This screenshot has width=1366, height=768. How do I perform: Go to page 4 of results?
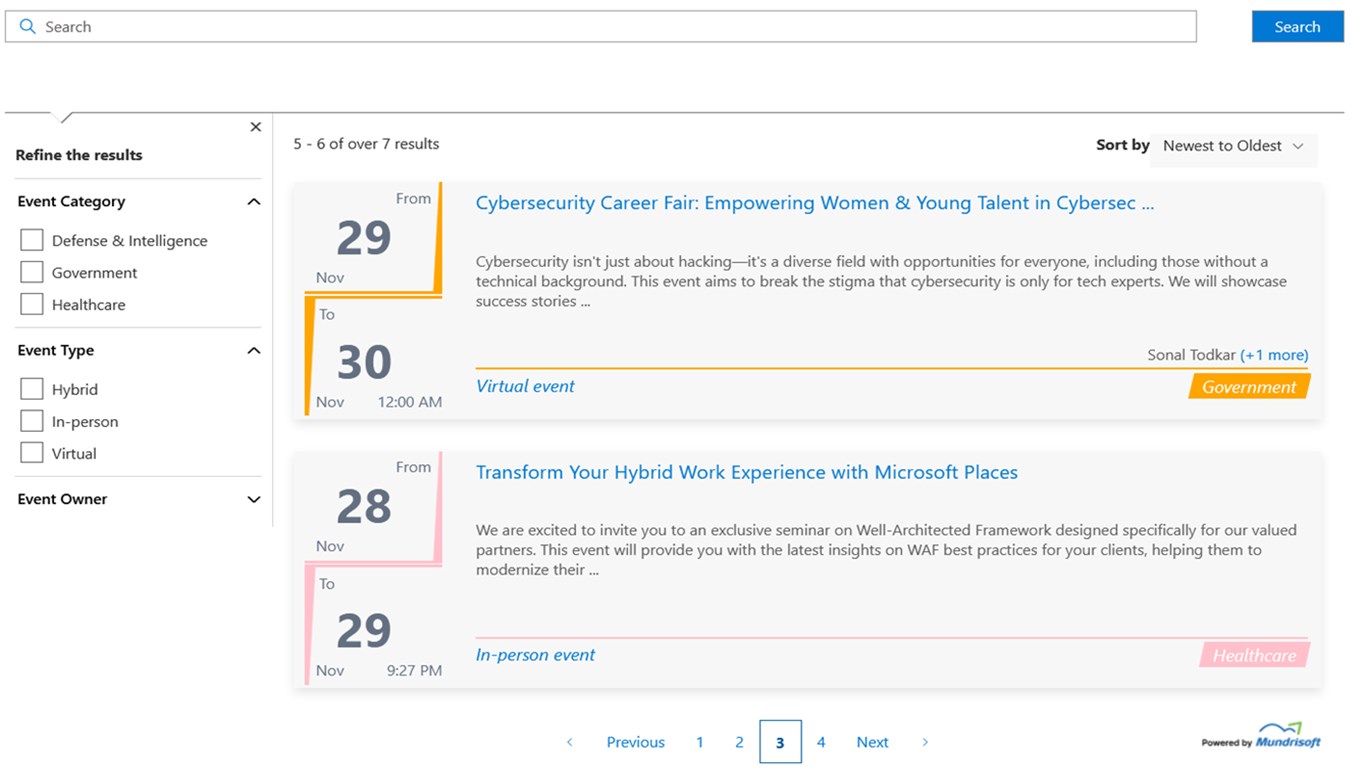(821, 742)
